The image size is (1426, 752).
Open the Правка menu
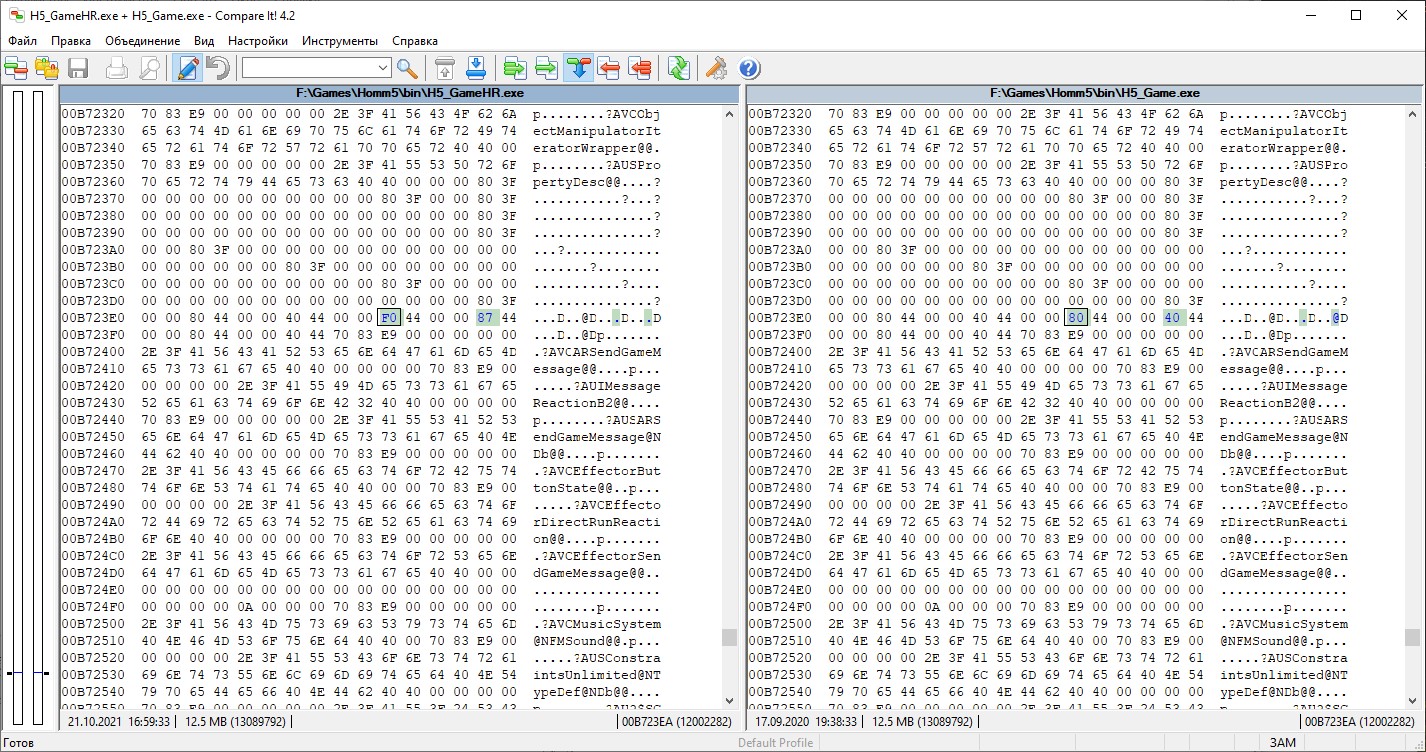(x=71, y=41)
